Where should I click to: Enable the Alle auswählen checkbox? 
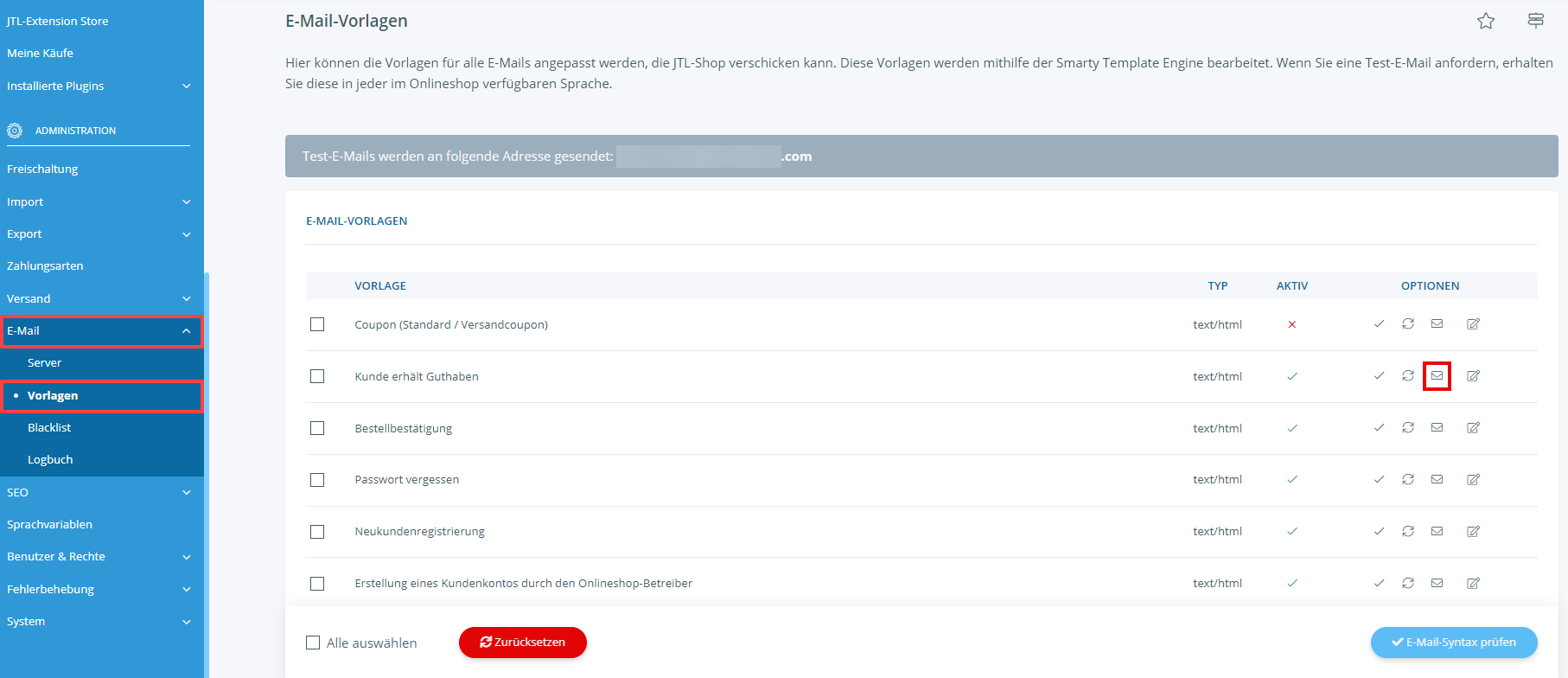(313, 643)
